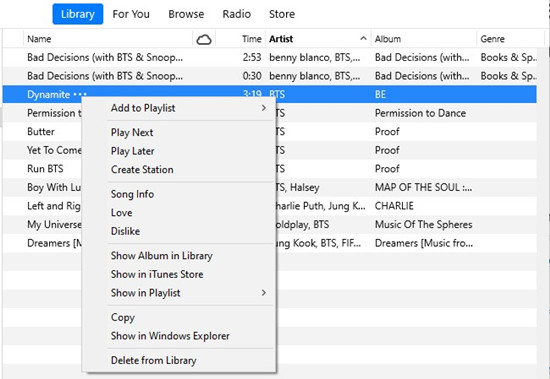Open the Radio tab

[236, 14]
